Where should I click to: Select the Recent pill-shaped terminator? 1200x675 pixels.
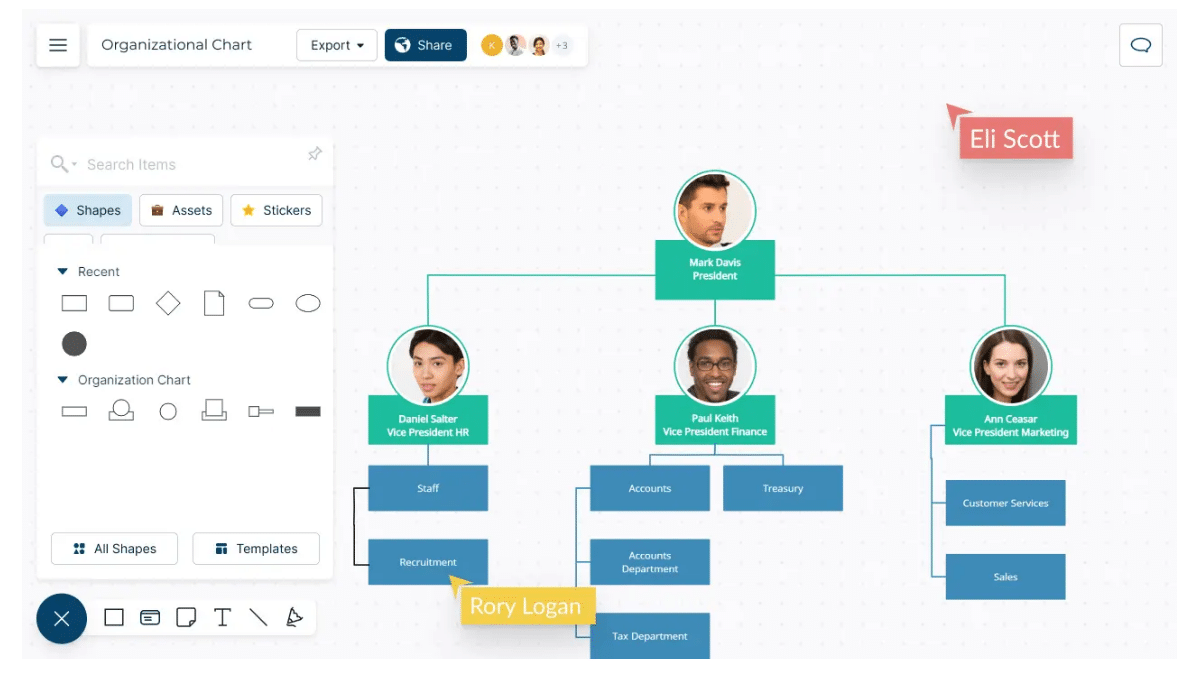261,303
